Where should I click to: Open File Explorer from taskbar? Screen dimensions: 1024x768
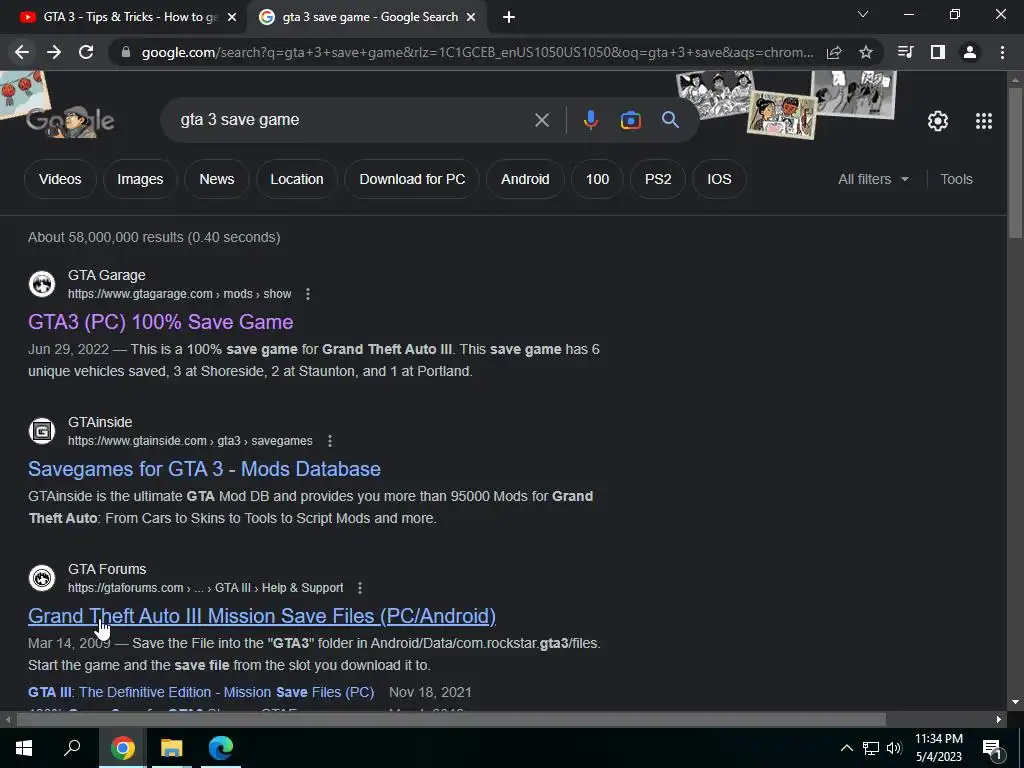172,748
